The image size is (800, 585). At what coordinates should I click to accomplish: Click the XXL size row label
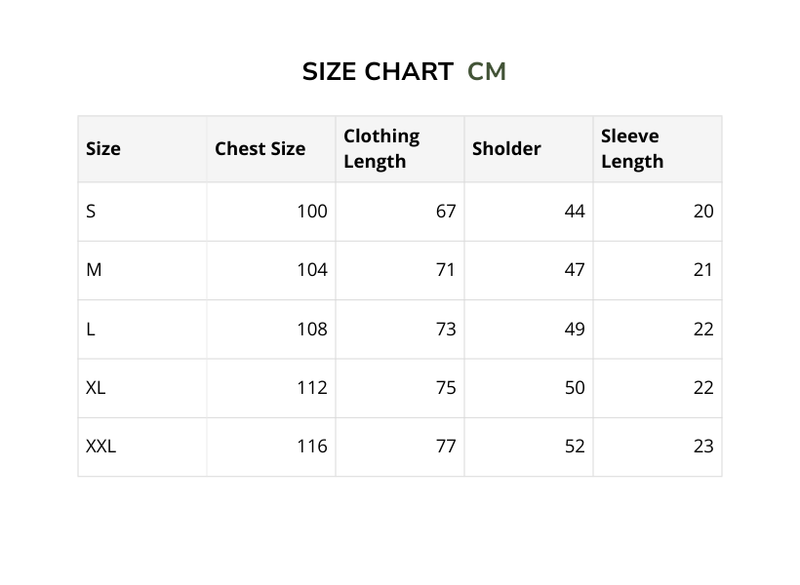coord(101,447)
